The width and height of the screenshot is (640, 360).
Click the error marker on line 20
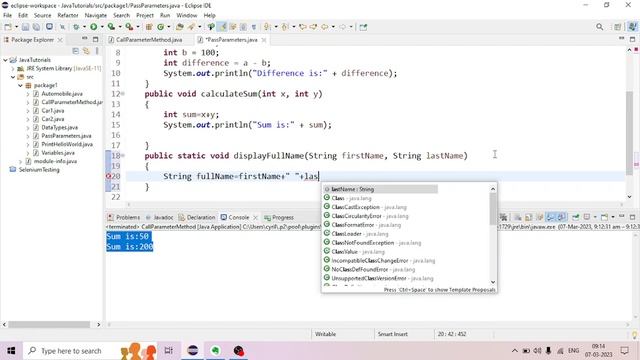(x=109, y=176)
